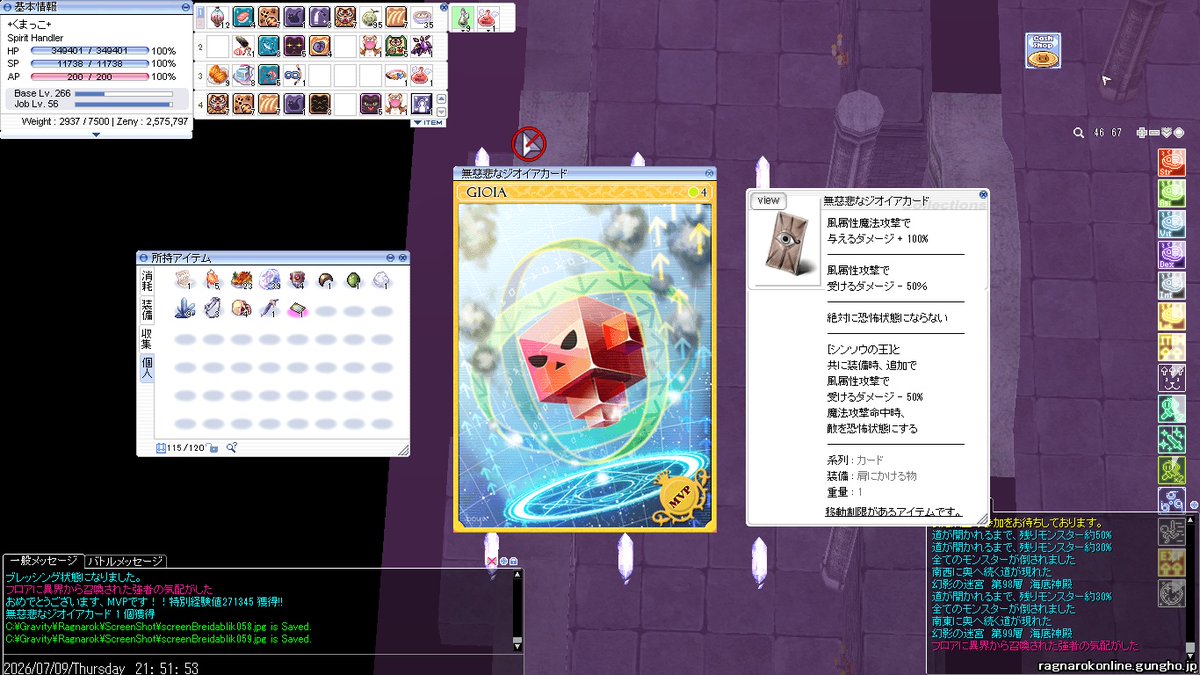Use the purple berries item in hotbar row 2
The height and width of the screenshot is (675, 1200).
click(422, 46)
